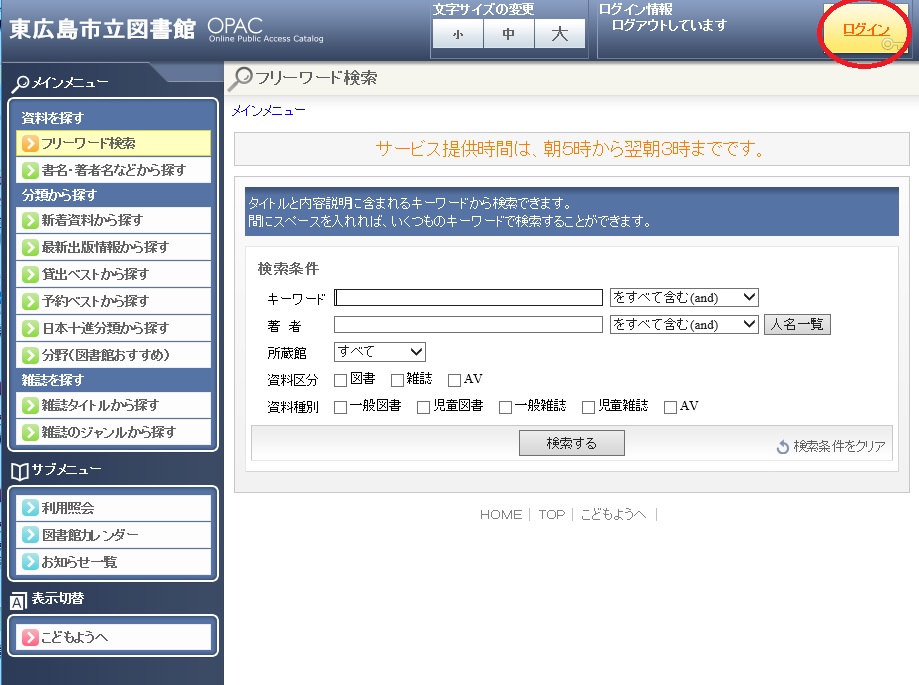Open keyword match condition dropdown
The image size is (919, 685).
684,298
